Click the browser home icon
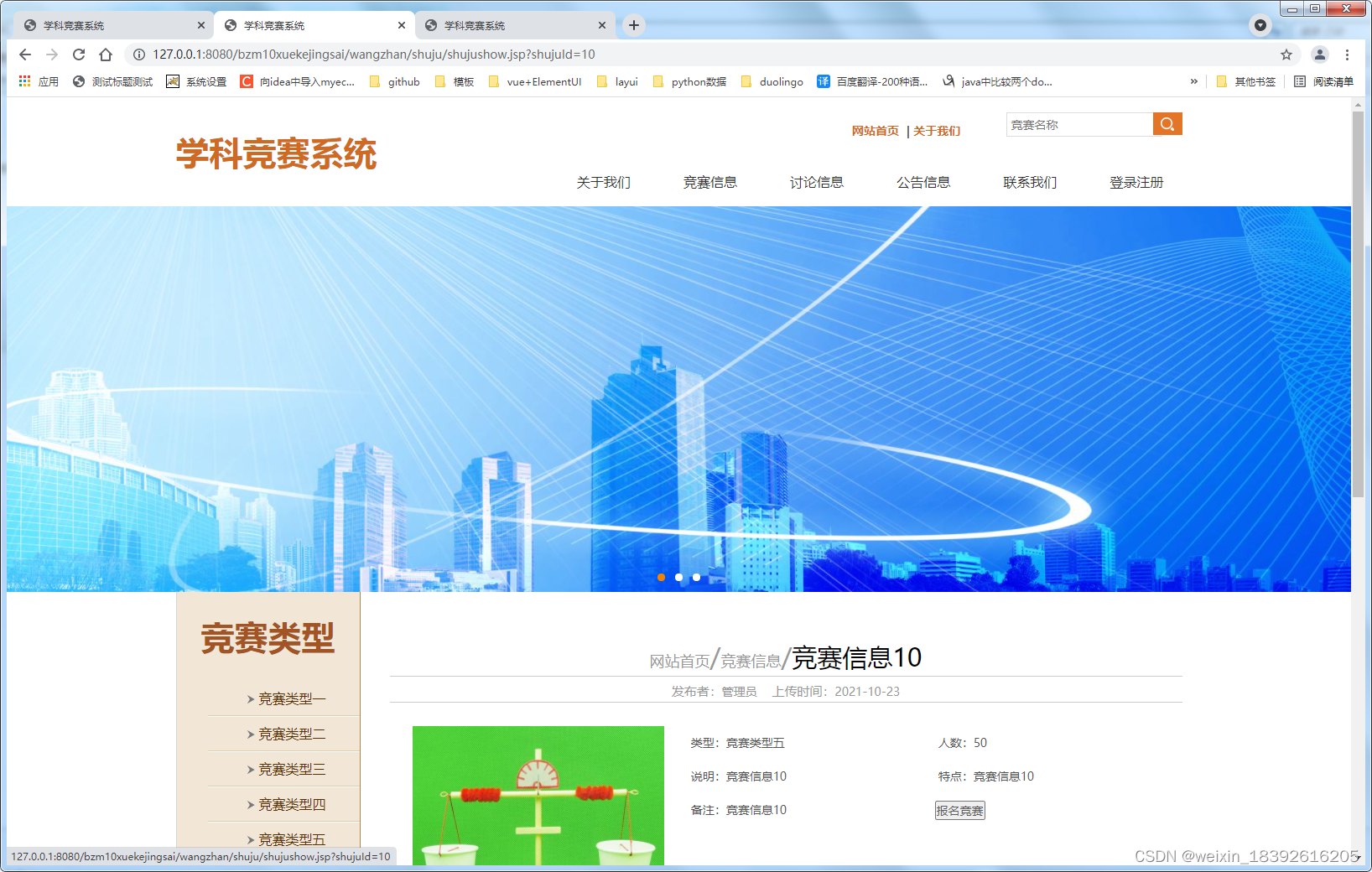The image size is (1372, 872). (105, 54)
